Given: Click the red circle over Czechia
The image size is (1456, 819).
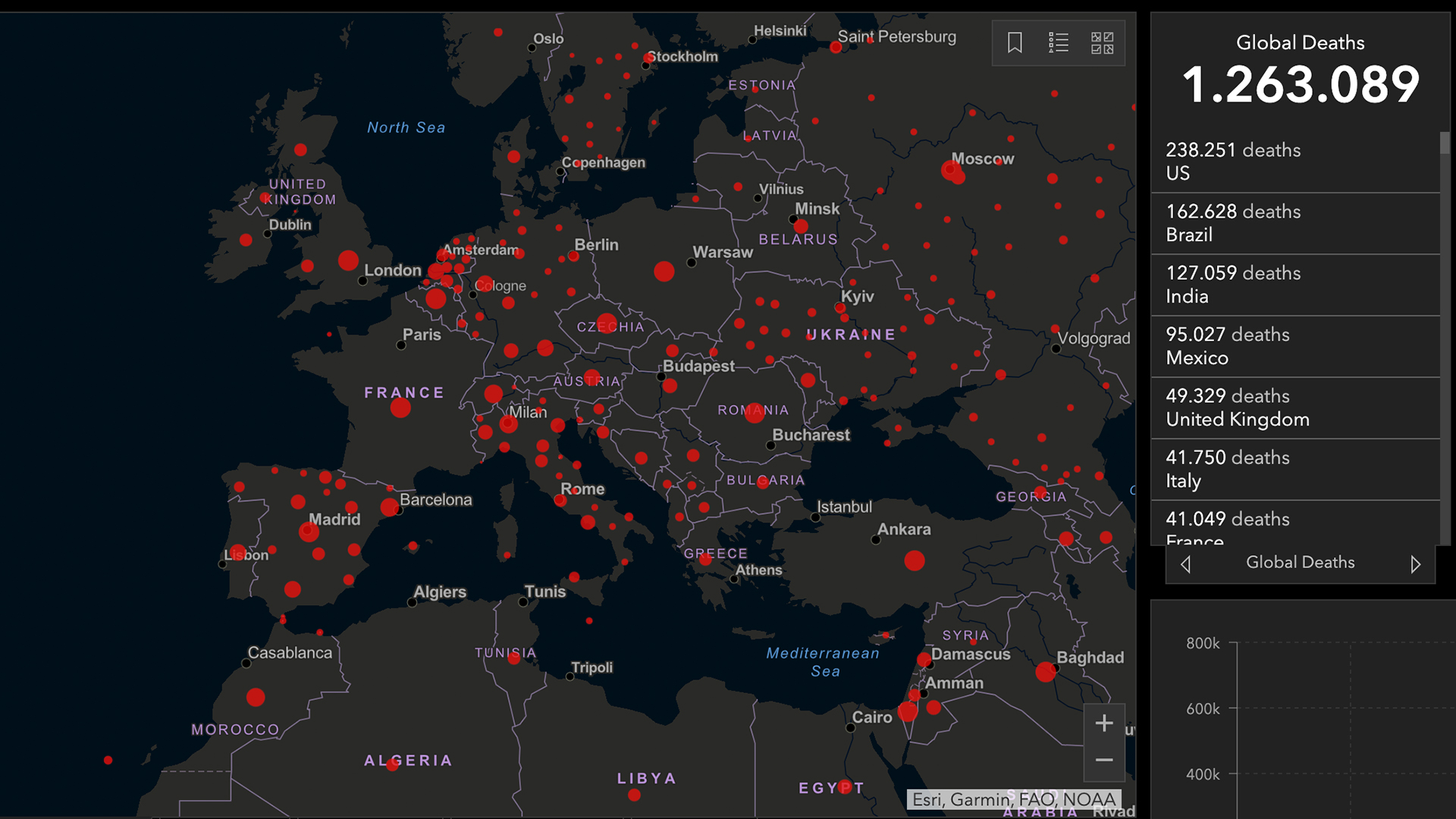Looking at the screenshot, I should (607, 324).
